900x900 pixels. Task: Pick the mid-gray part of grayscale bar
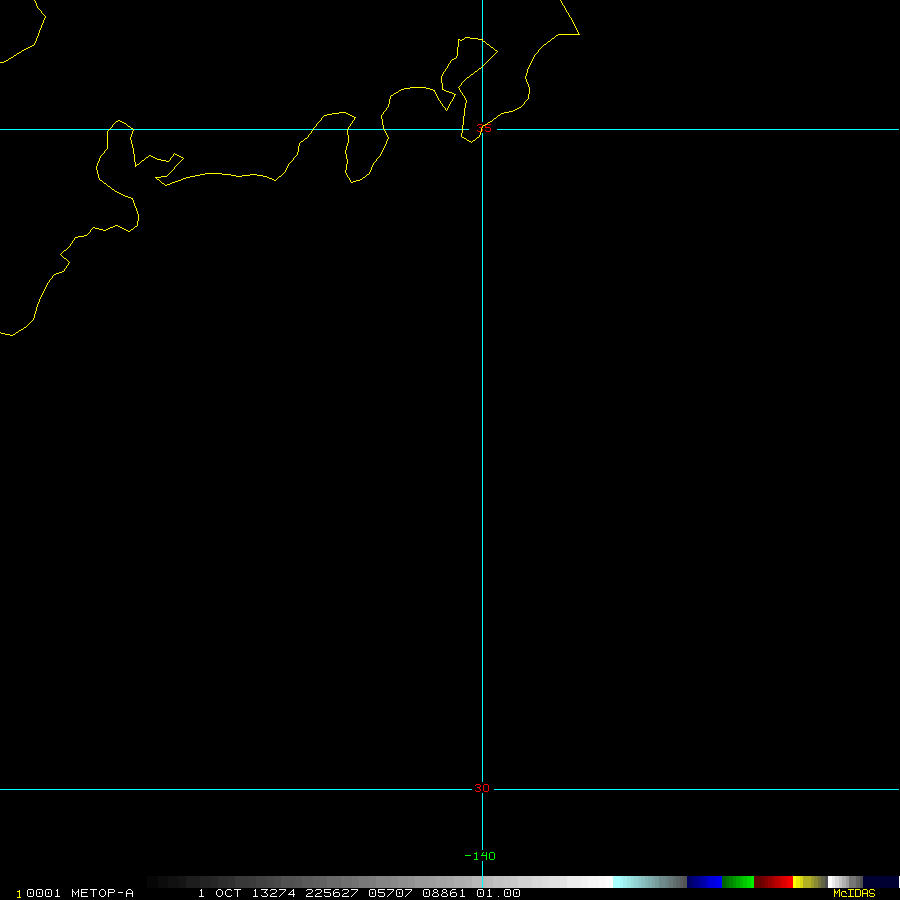click(379, 882)
